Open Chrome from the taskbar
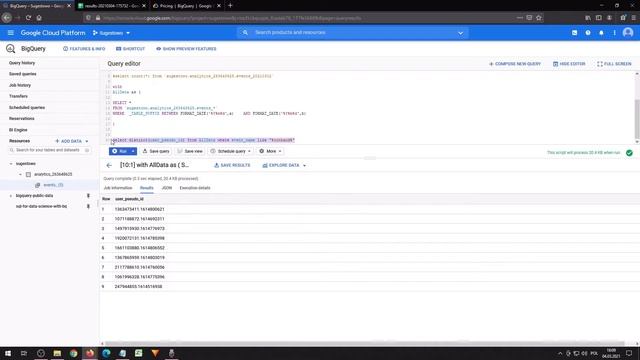The height and width of the screenshot is (360, 640). [x=73, y=353]
